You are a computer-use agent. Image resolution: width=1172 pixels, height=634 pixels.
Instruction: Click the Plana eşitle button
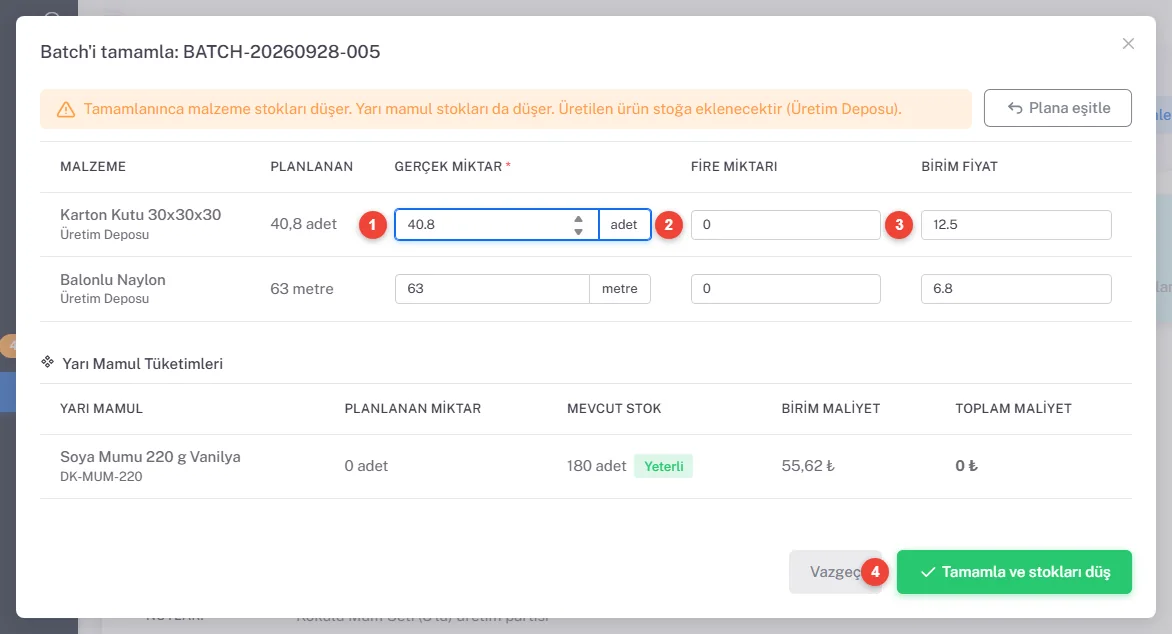click(x=1058, y=108)
